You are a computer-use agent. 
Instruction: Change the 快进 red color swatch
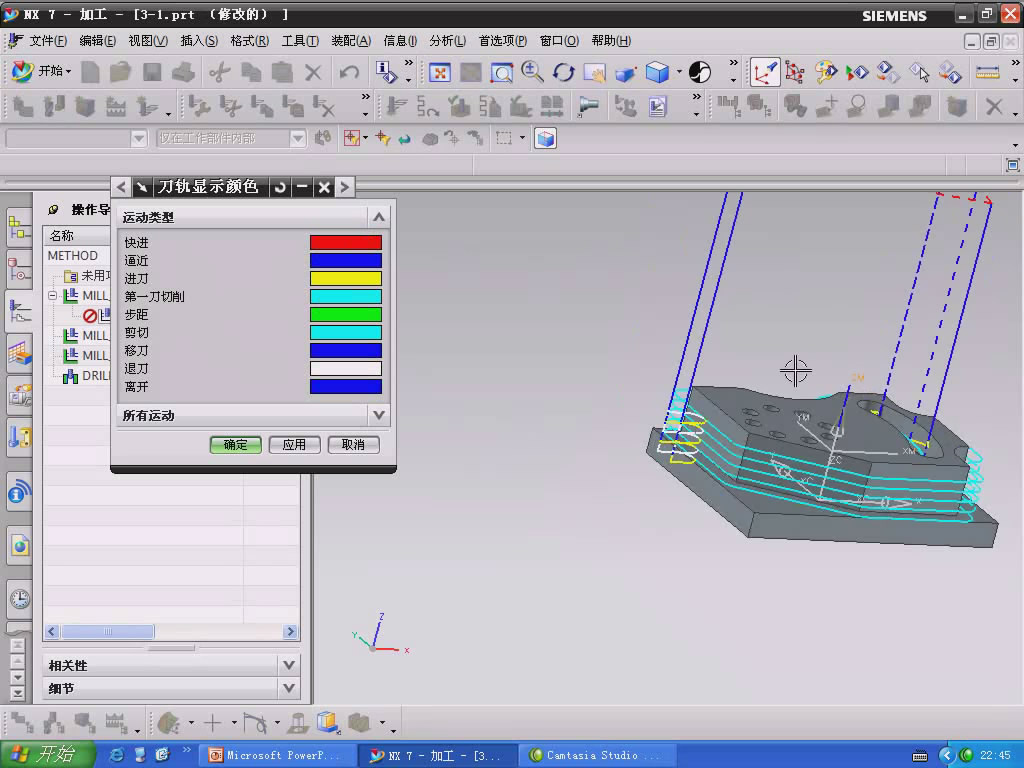point(345,242)
